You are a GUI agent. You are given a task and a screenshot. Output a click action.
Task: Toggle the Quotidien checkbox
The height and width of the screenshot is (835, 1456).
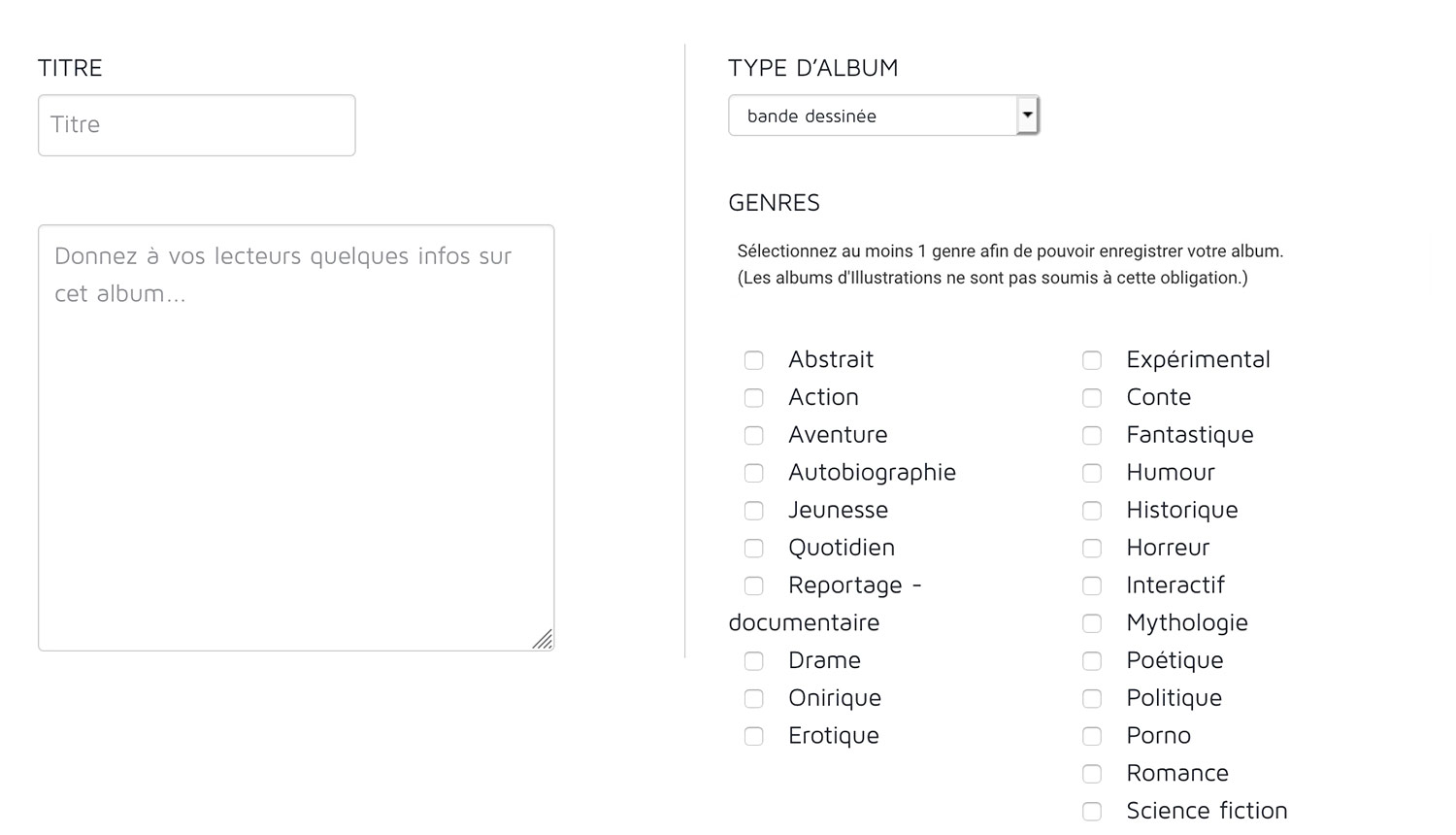pos(754,549)
